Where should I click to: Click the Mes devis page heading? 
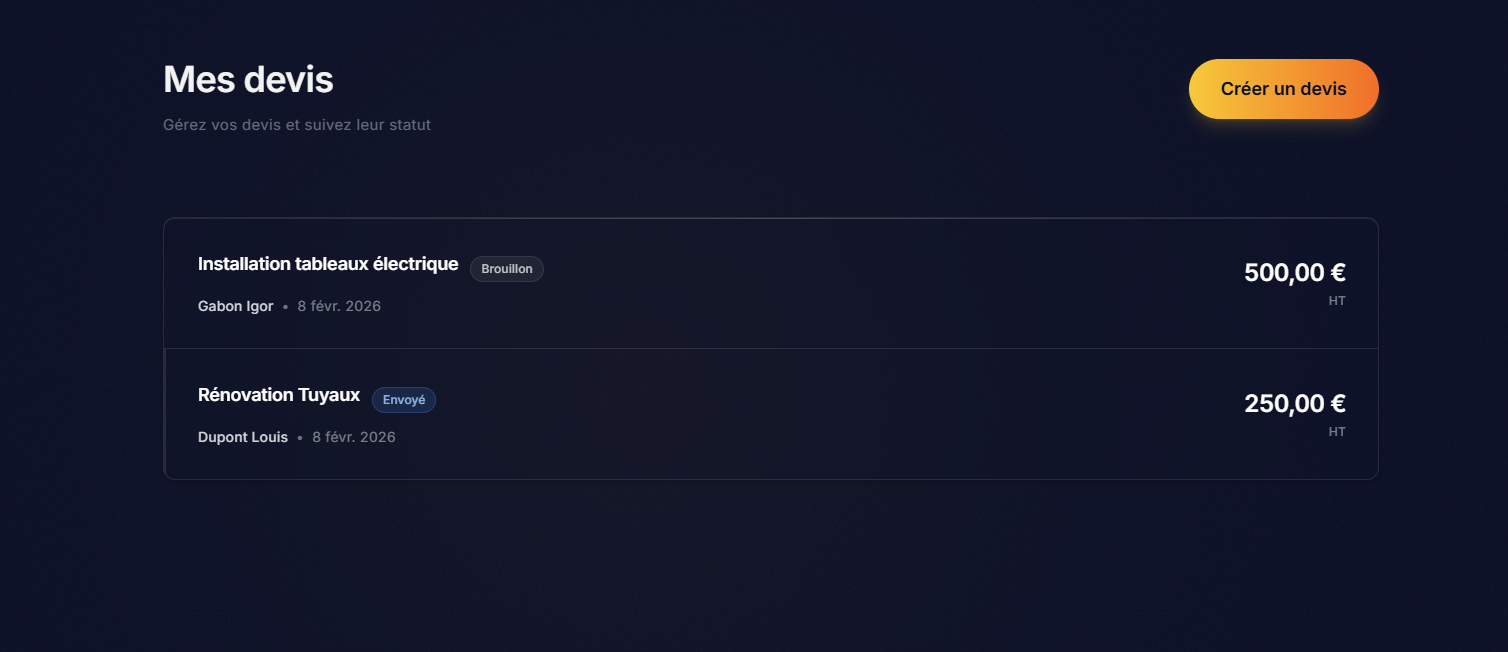click(x=248, y=79)
